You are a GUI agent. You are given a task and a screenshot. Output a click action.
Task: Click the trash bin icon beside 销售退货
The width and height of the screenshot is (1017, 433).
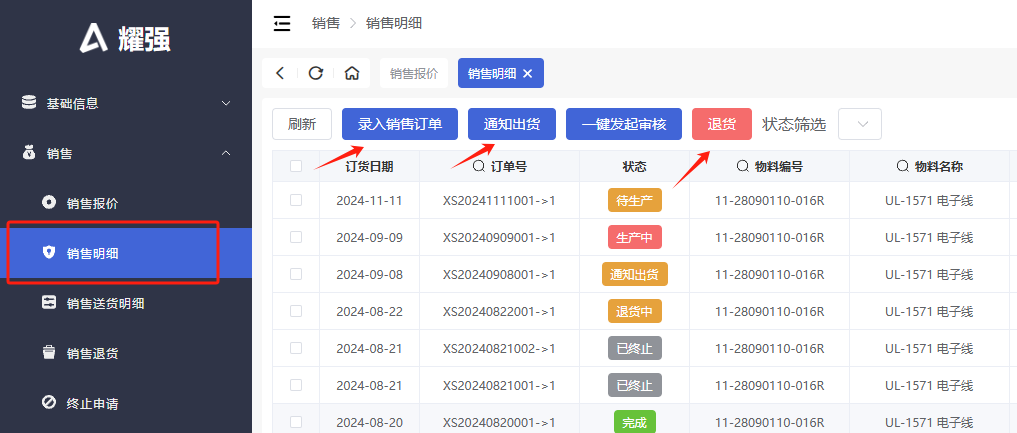(49, 353)
